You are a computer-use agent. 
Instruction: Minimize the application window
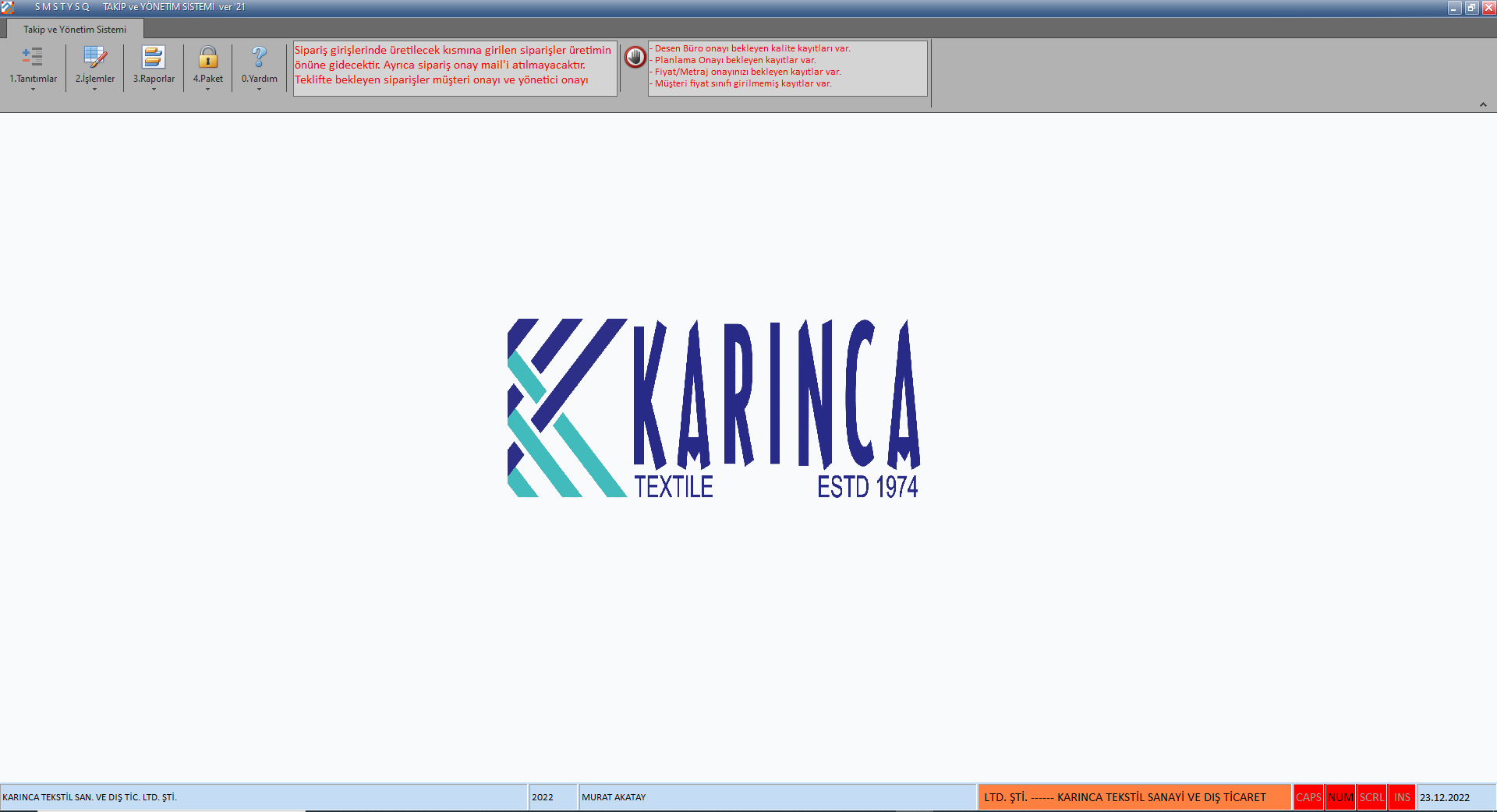click(1454, 8)
